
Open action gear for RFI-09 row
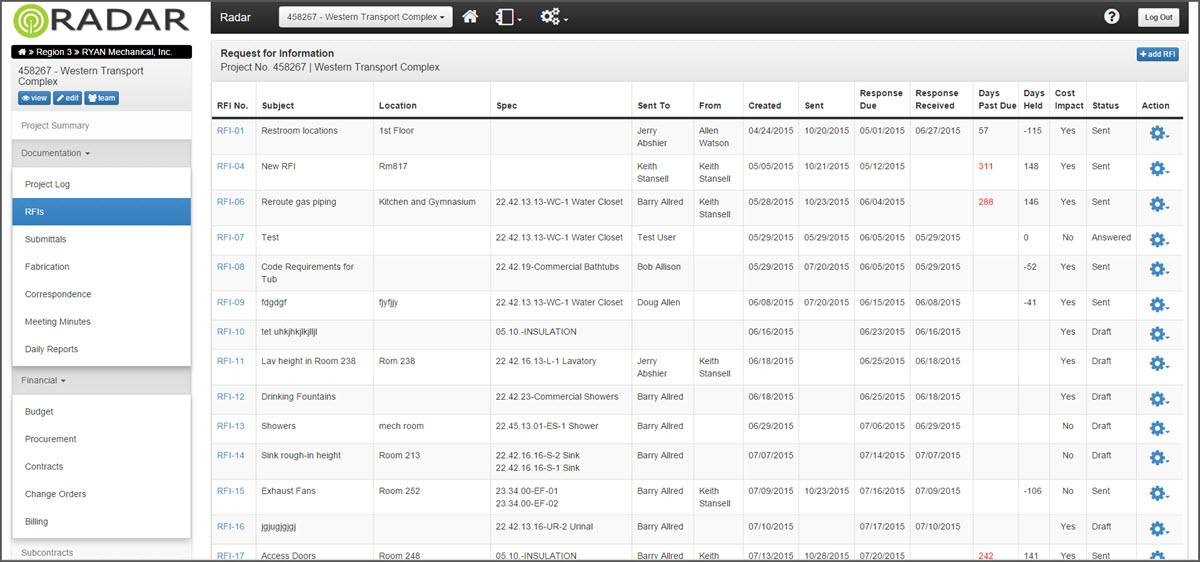(x=1159, y=305)
